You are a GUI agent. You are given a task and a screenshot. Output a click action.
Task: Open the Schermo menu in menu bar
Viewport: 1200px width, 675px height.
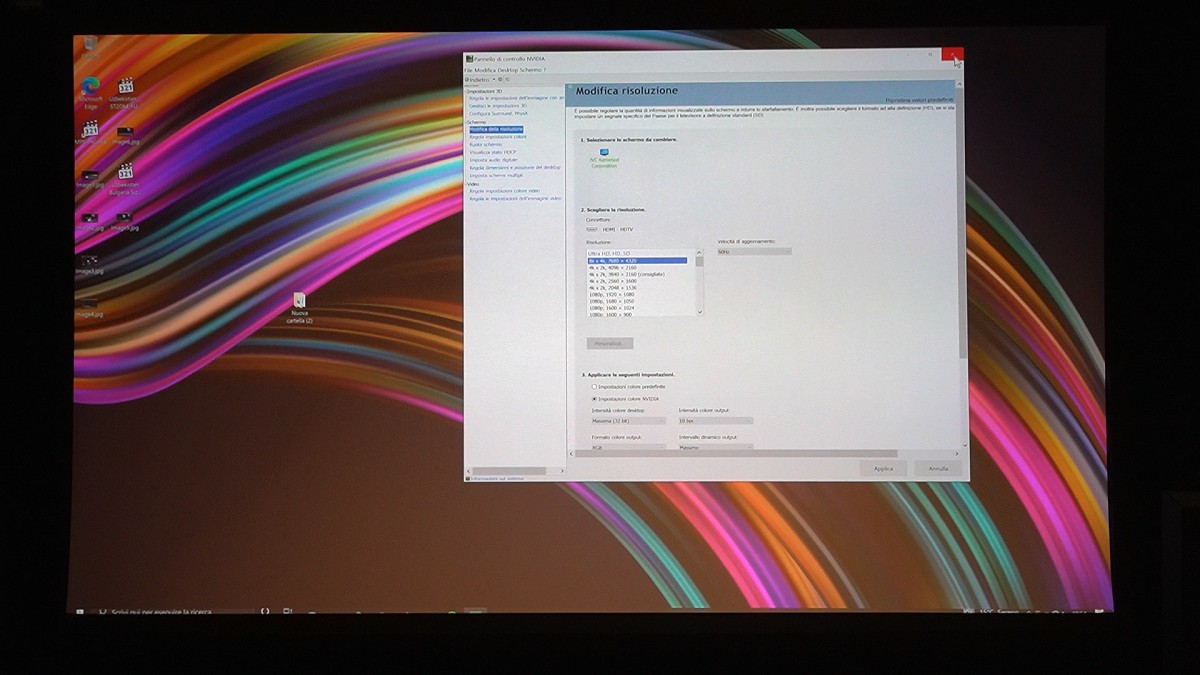(x=531, y=70)
